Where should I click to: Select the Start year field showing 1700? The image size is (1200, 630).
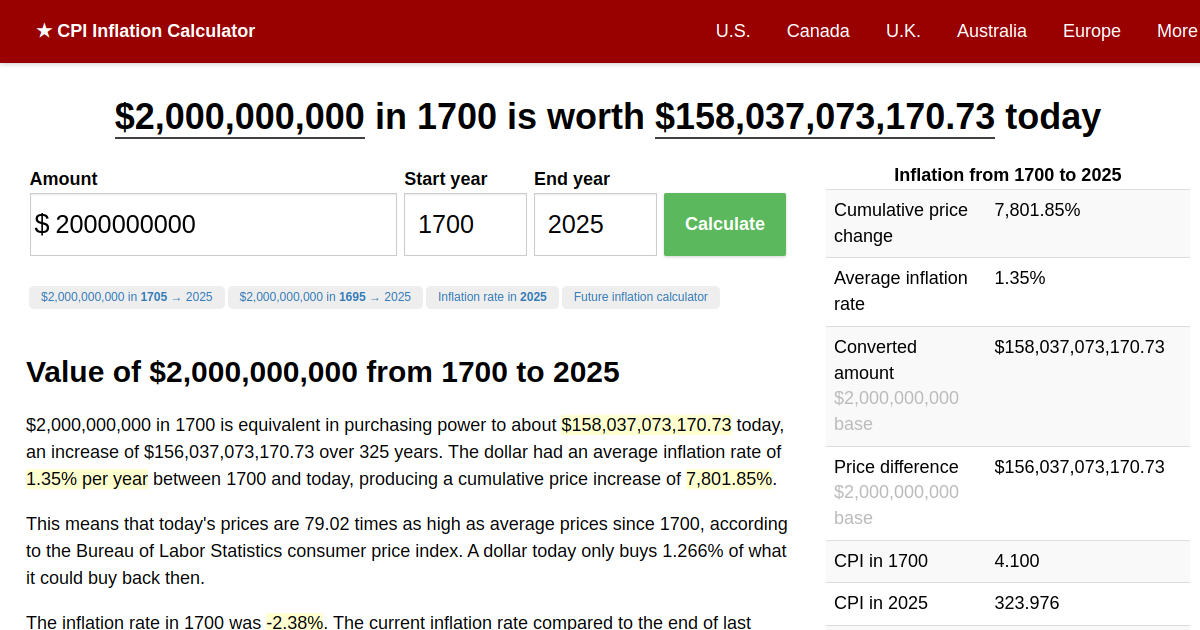pos(465,224)
